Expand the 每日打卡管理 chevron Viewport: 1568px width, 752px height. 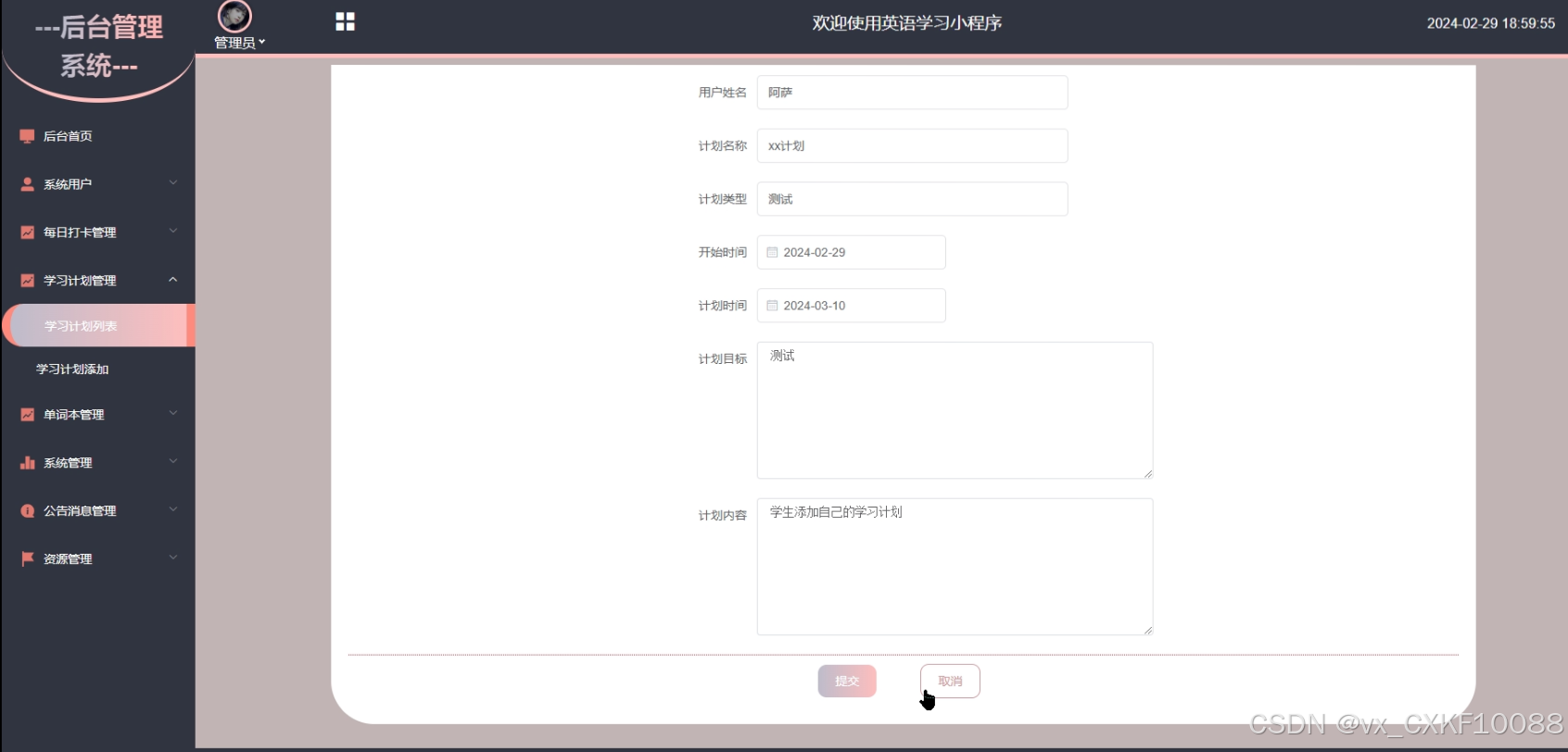coord(173,232)
